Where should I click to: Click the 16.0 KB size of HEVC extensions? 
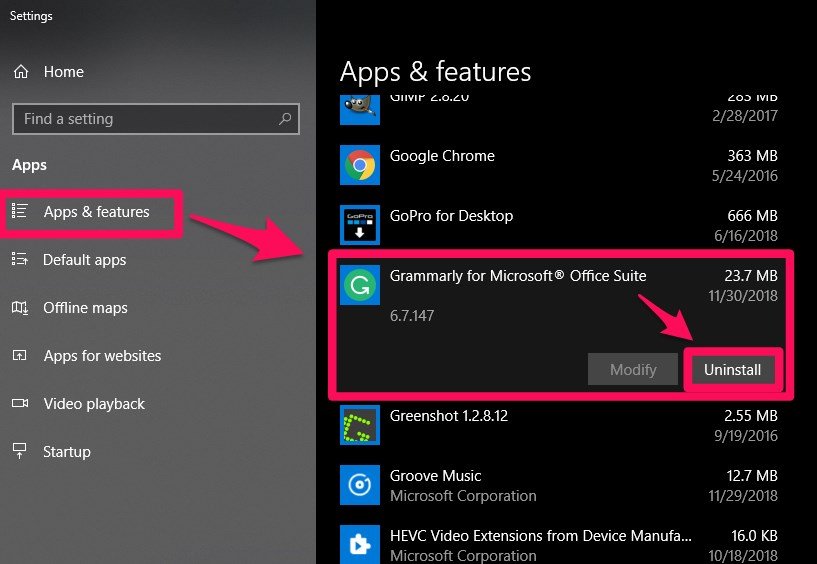tap(754, 536)
